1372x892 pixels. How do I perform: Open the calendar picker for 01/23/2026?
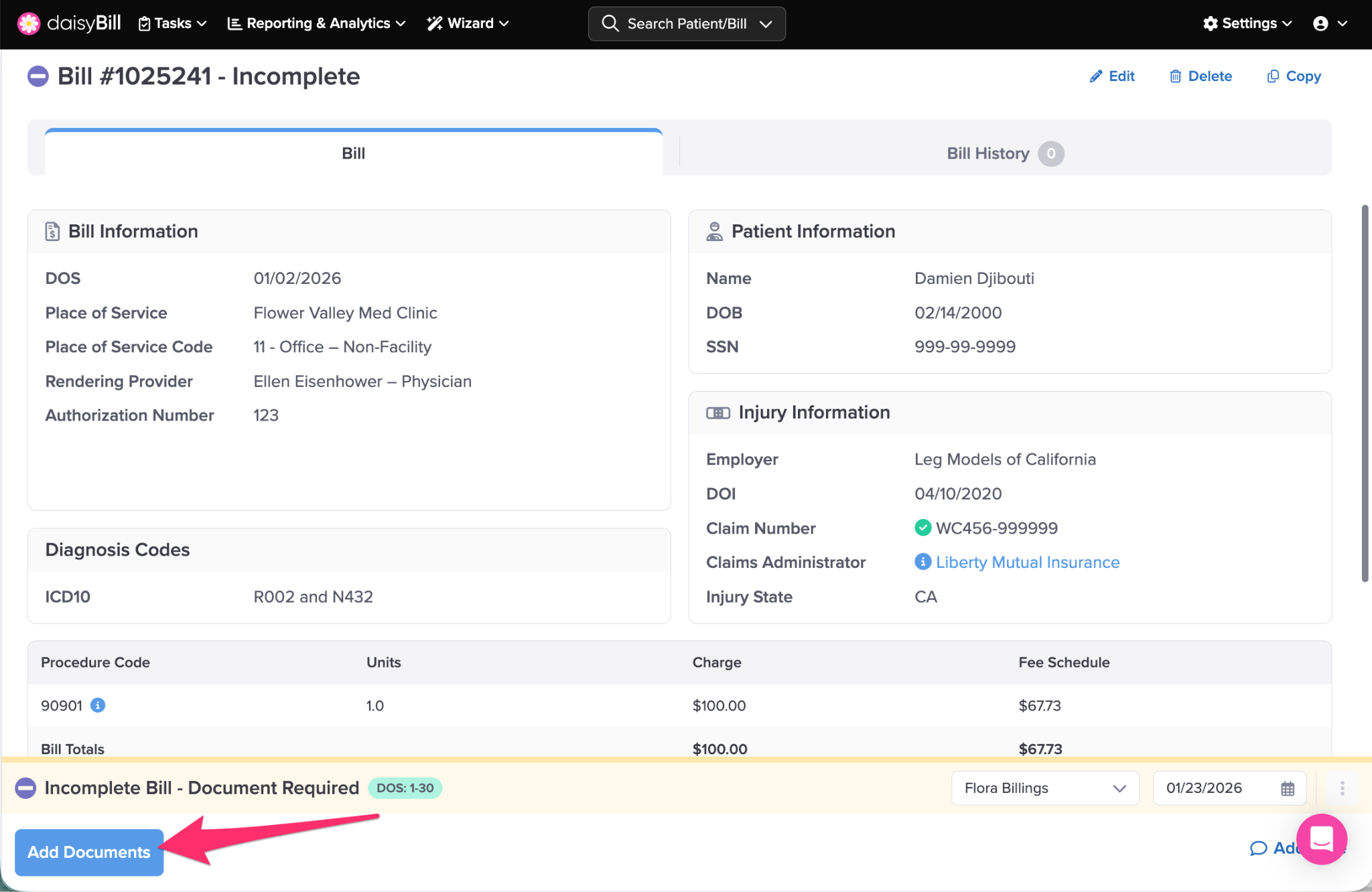(x=1288, y=788)
